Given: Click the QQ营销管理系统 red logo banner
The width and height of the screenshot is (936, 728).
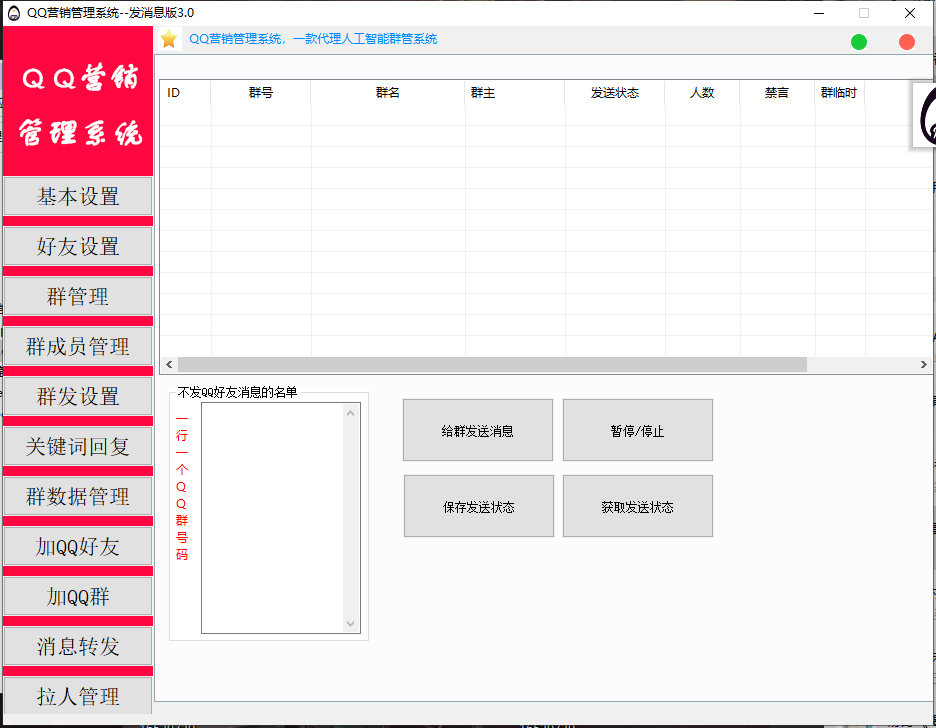Looking at the screenshot, I should pyautogui.click(x=78, y=101).
